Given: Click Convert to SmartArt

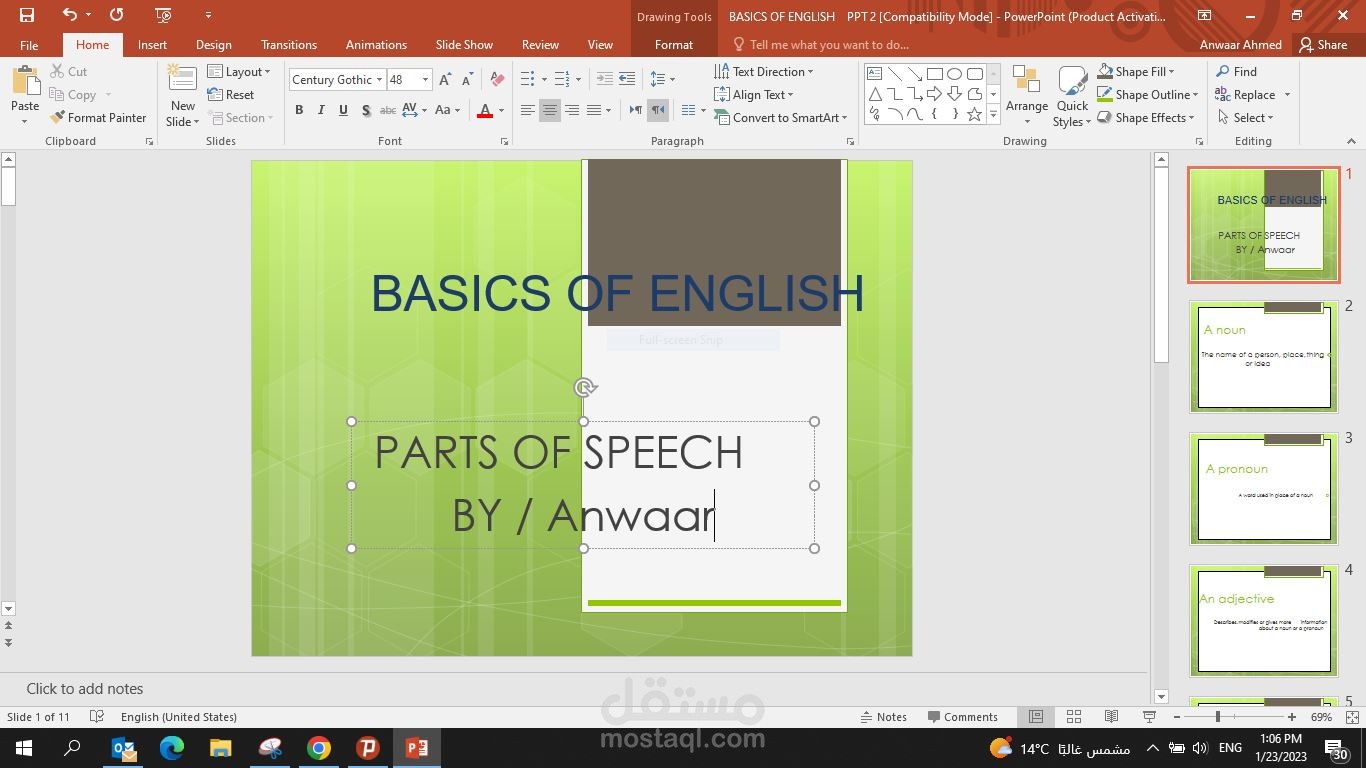Looking at the screenshot, I should tap(780, 118).
